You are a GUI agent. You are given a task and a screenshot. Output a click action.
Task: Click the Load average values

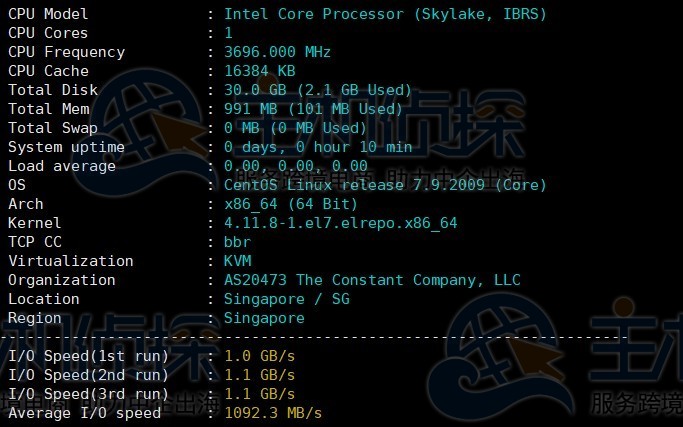click(x=295, y=166)
